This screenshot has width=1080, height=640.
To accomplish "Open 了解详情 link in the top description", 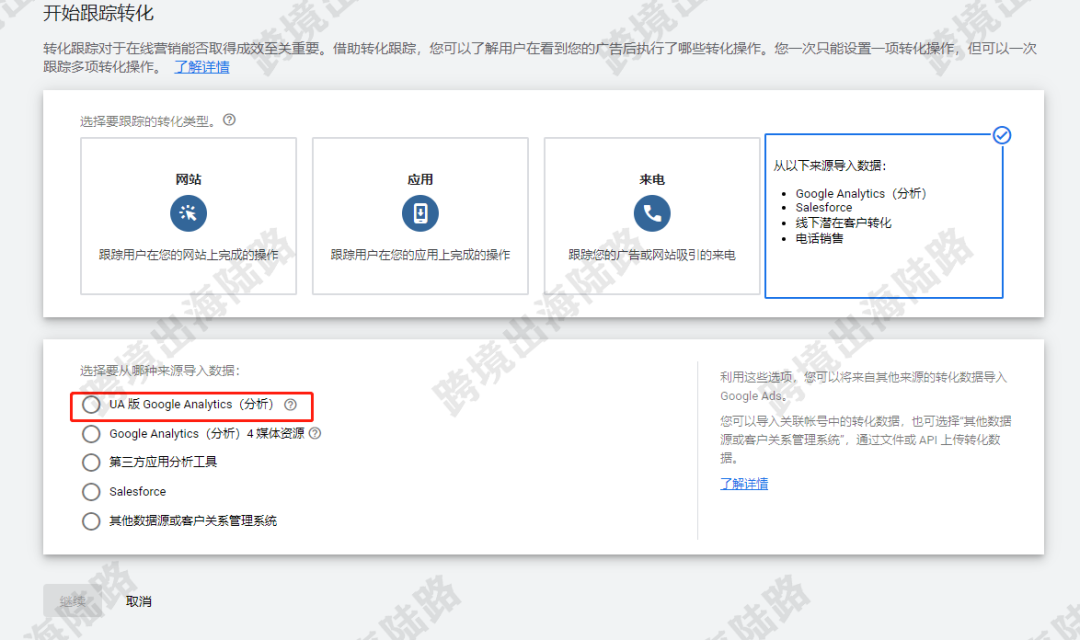I will [202, 67].
